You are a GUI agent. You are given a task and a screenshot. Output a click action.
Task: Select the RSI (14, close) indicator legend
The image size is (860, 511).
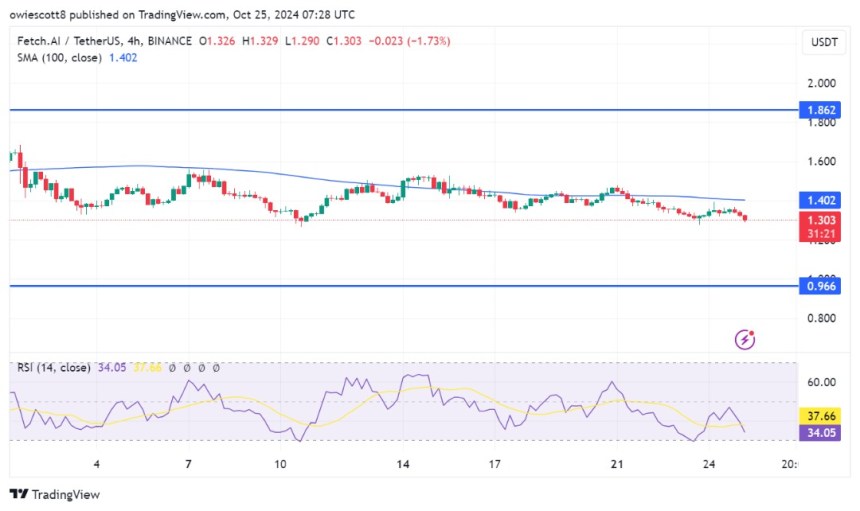coord(52,367)
